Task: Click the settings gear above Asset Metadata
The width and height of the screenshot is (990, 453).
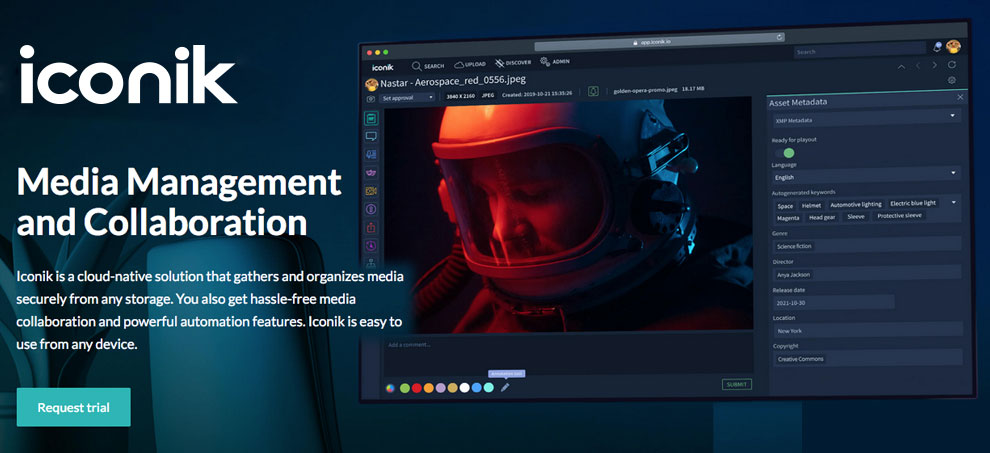Action: point(951,81)
